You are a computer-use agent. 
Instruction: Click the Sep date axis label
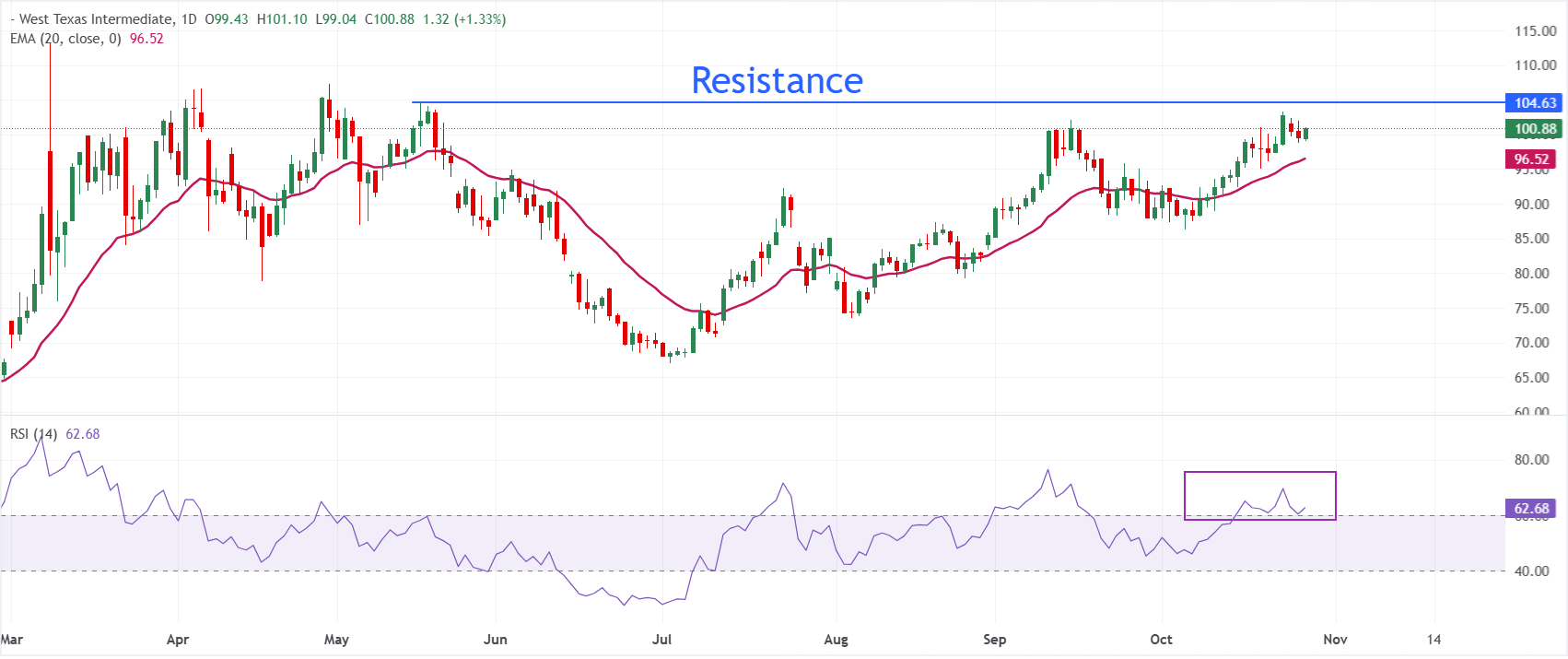[995, 640]
